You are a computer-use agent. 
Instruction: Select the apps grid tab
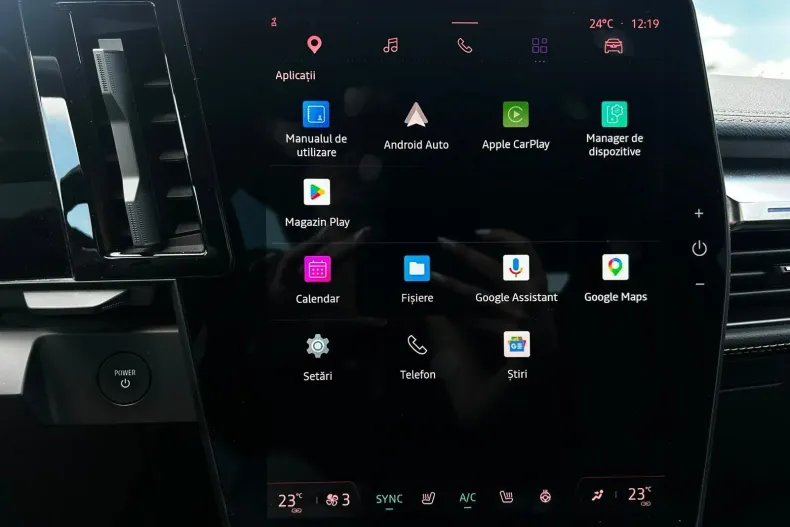pyautogui.click(x=539, y=46)
